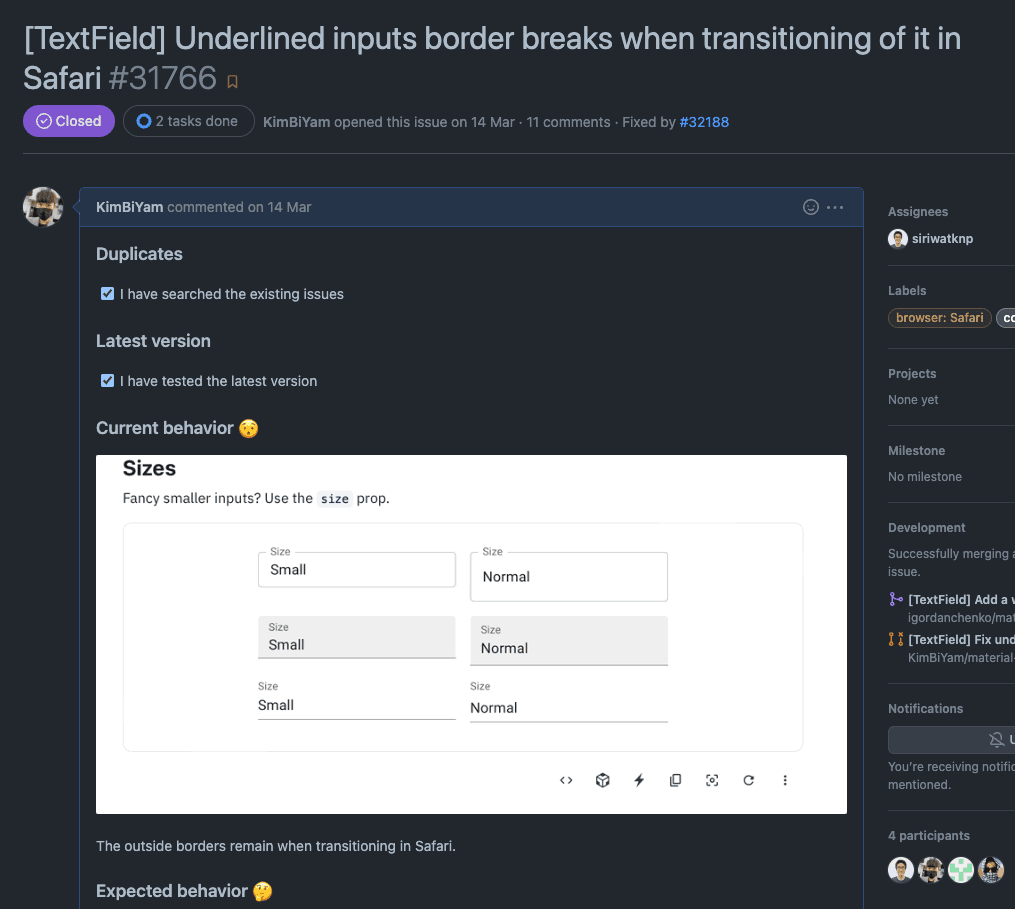
Task: Open linked pull request #32188
Action: click(x=704, y=122)
